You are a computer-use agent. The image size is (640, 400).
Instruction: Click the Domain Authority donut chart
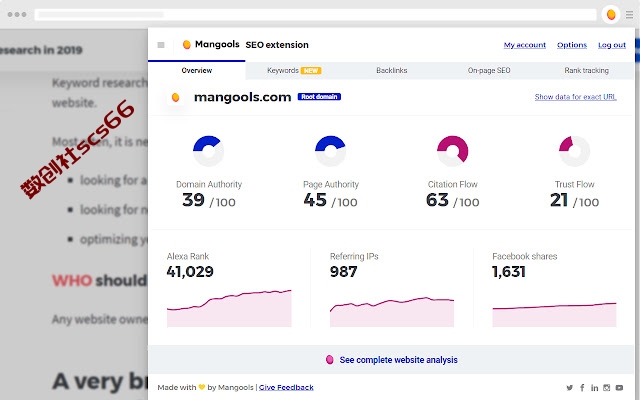(x=208, y=151)
